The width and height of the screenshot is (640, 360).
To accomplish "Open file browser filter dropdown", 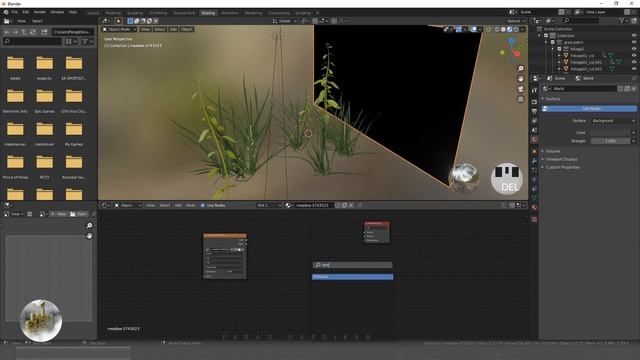I will 88,41.
